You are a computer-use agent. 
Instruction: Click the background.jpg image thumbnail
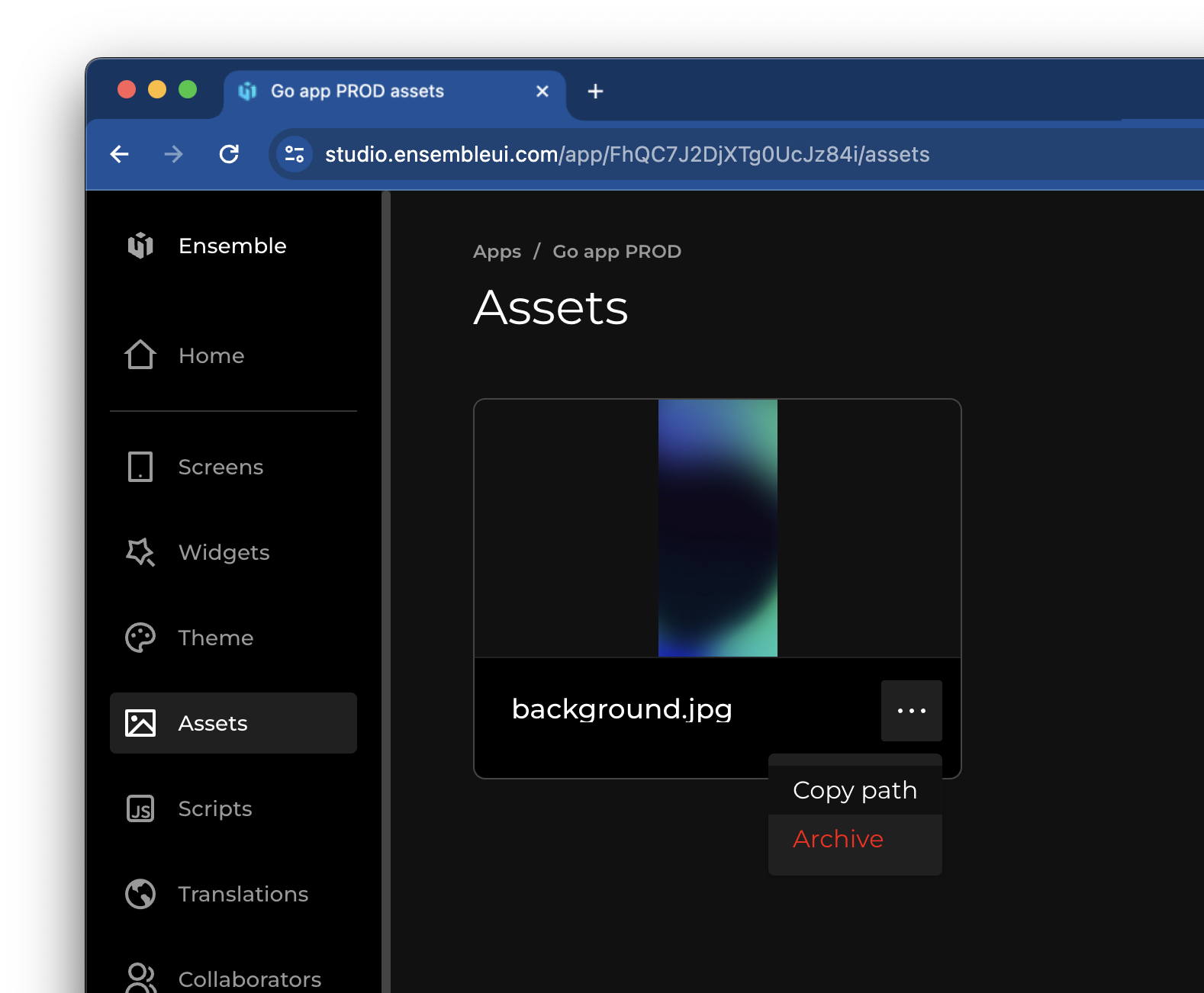coord(717,528)
